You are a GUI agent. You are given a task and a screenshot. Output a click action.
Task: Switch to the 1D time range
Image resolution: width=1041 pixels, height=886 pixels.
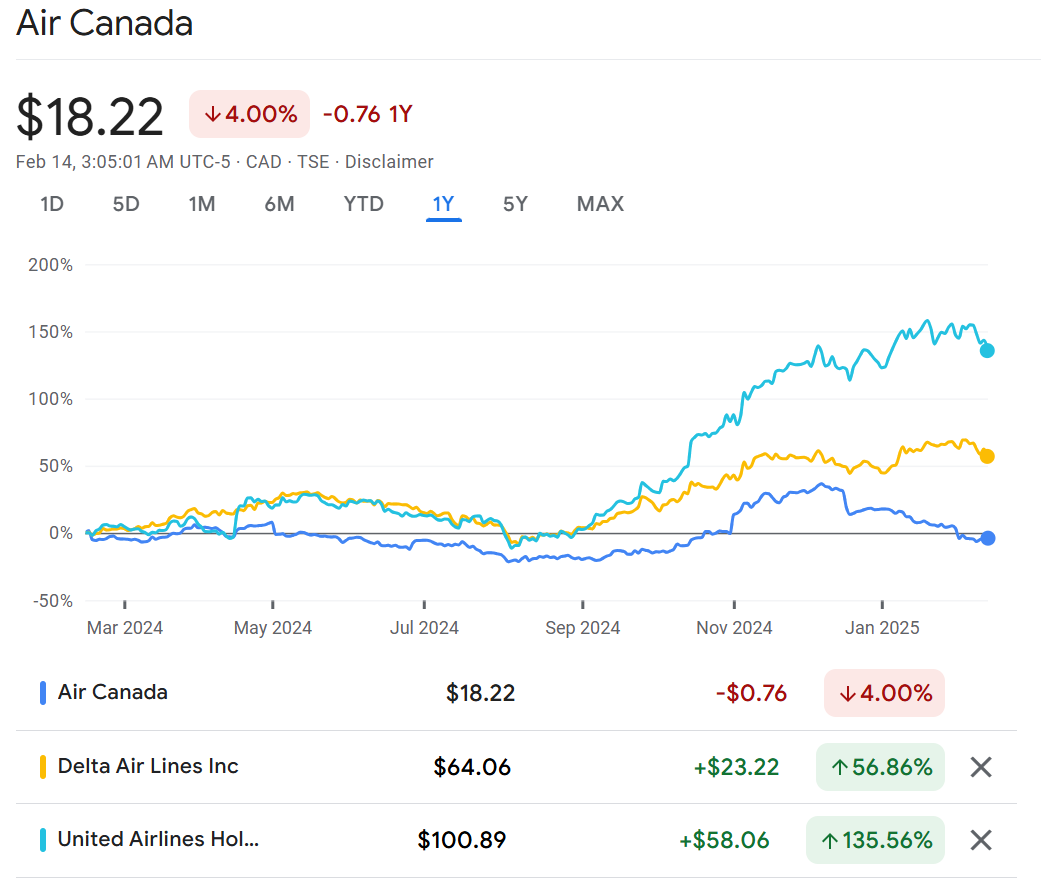click(x=52, y=204)
